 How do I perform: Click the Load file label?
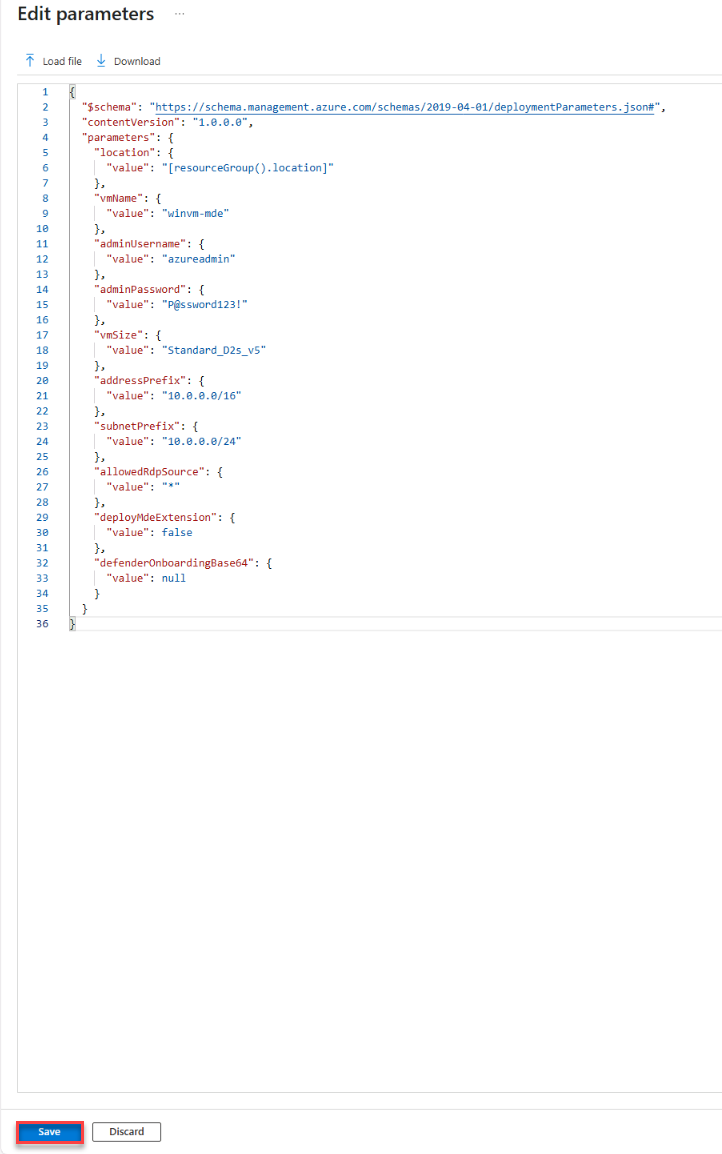click(62, 61)
